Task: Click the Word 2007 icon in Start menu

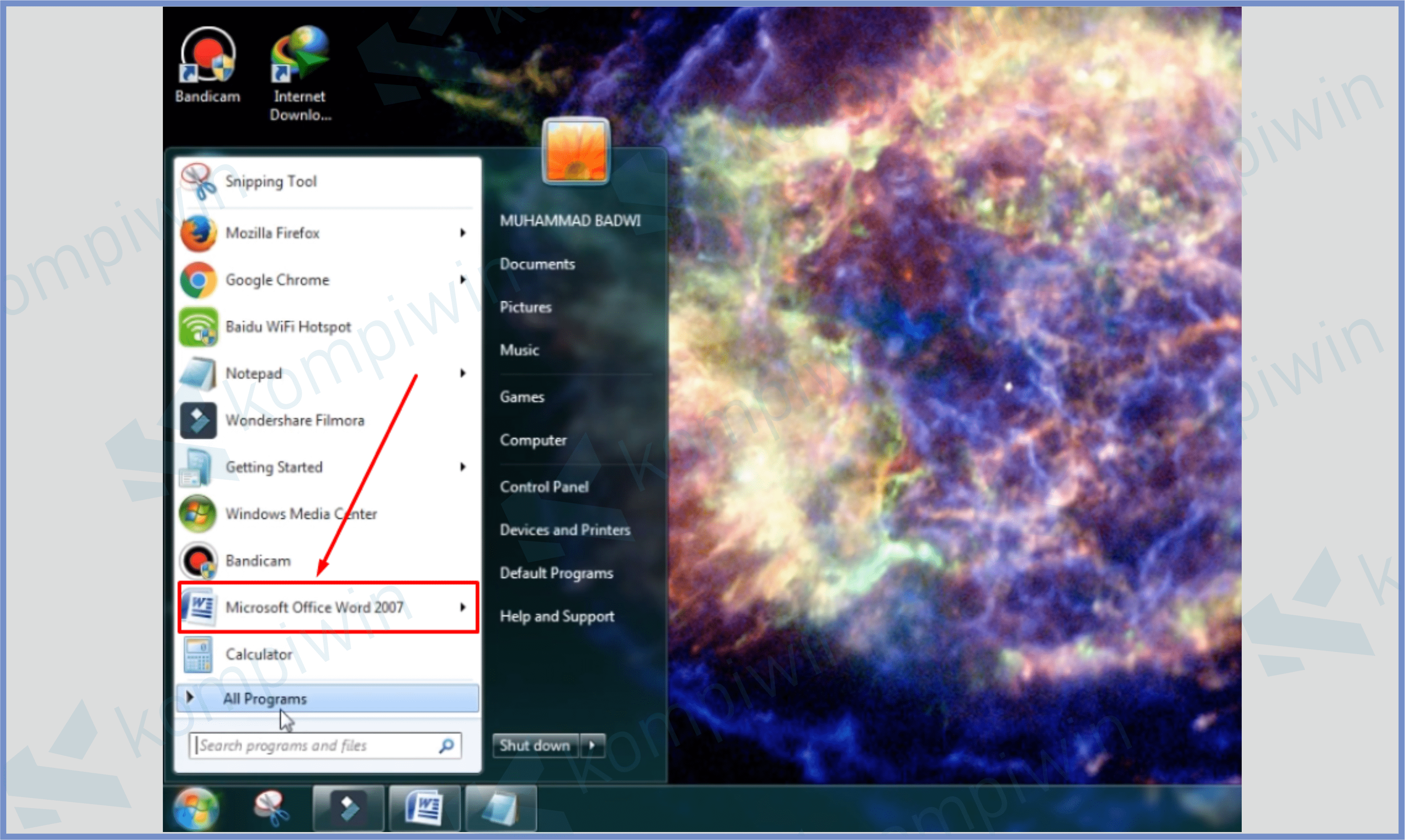Action: (199, 607)
